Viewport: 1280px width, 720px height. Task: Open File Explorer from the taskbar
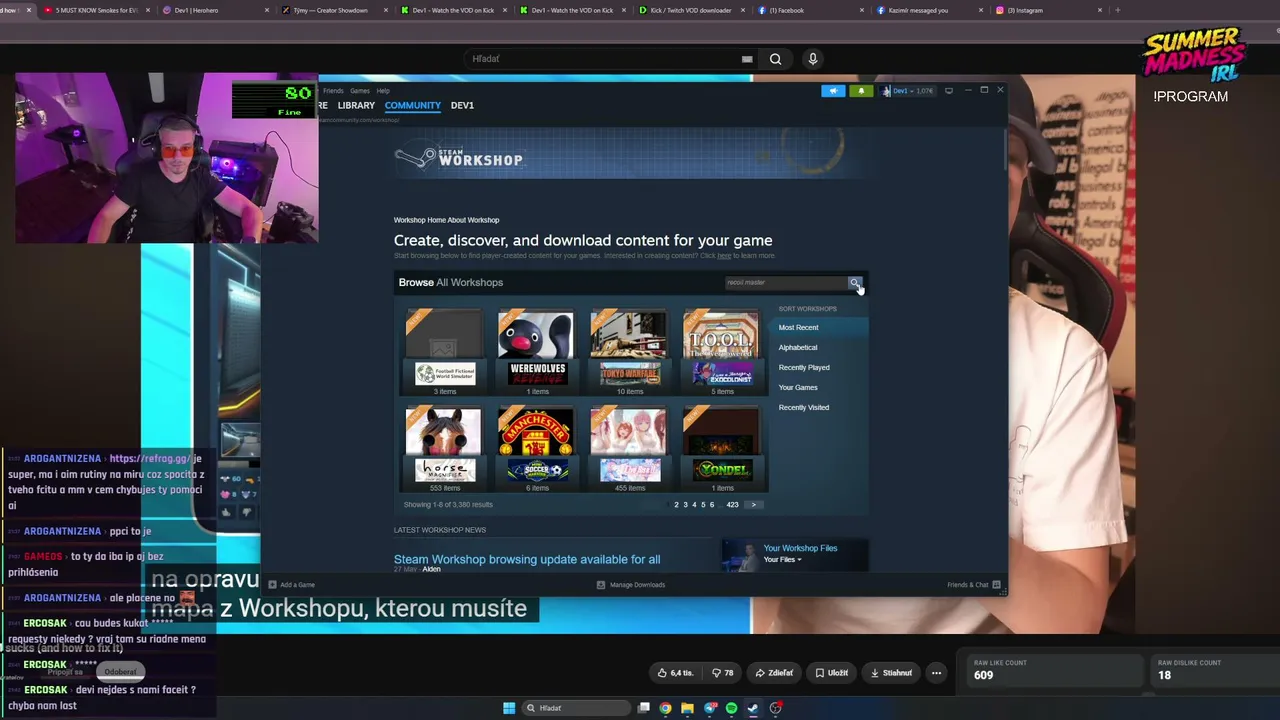click(687, 708)
